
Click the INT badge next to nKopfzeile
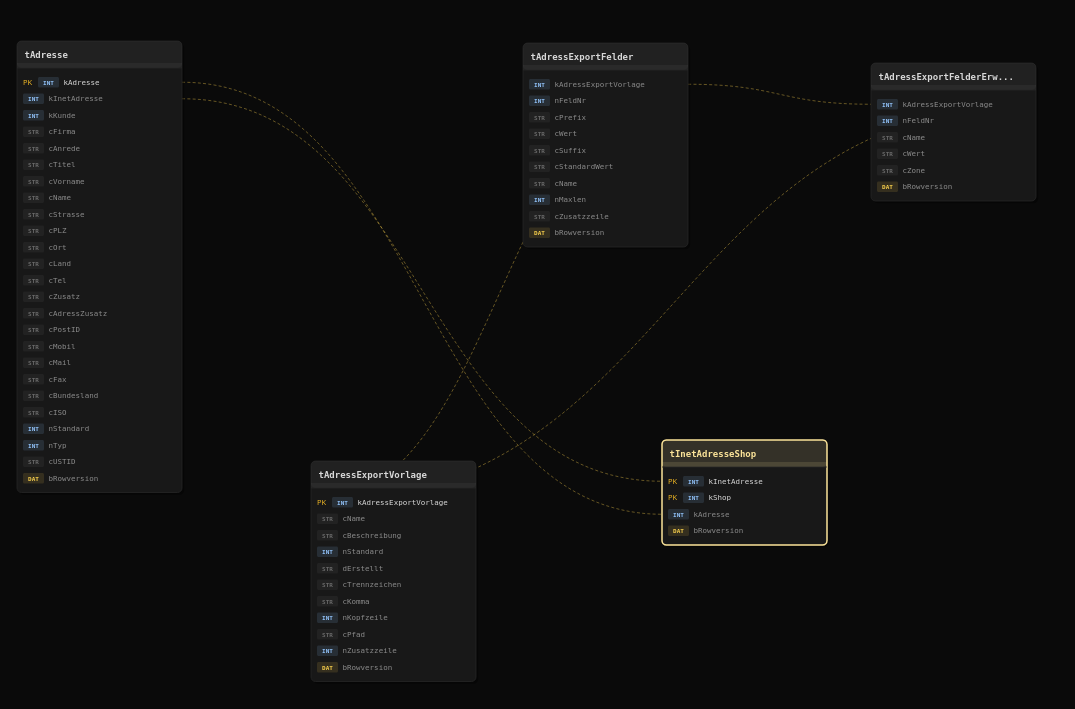pyautogui.click(x=327, y=618)
